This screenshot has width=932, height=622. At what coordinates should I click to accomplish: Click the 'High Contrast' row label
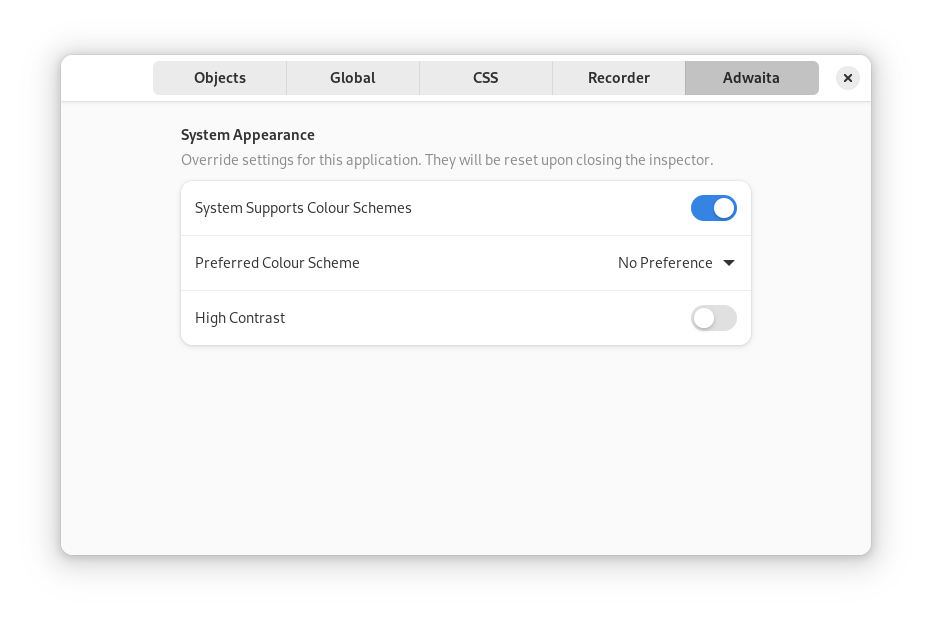point(240,318)
